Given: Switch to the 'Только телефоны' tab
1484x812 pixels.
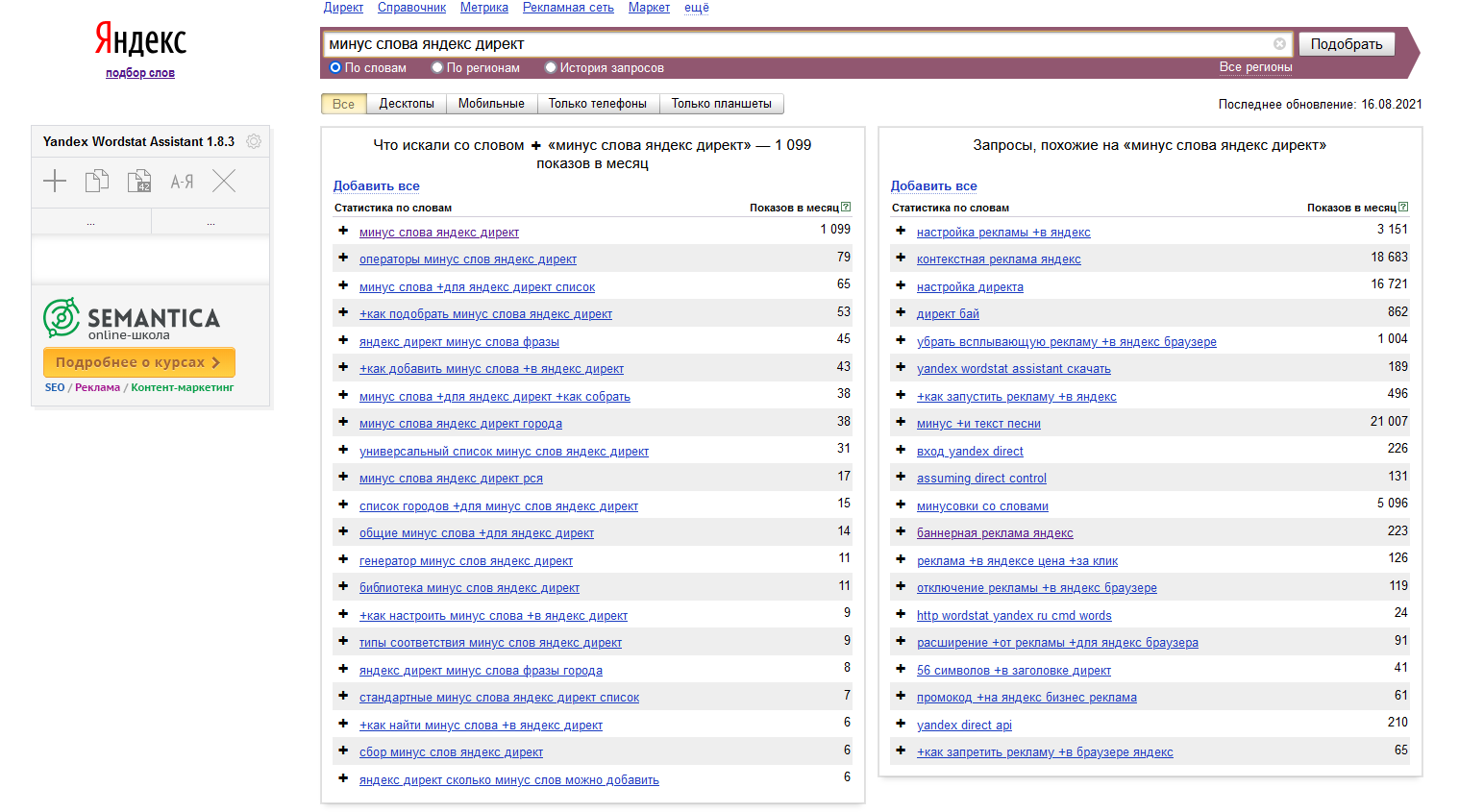Looking at the screenshot, I should (598, 104).
